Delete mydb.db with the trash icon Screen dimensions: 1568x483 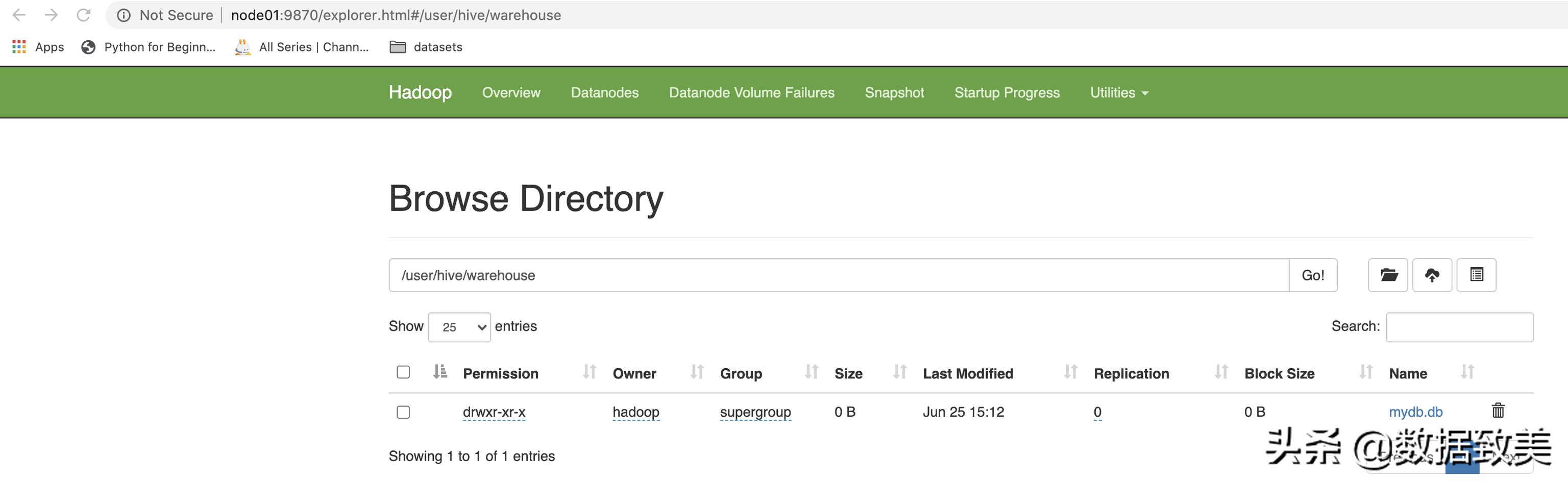(1498, 410)
